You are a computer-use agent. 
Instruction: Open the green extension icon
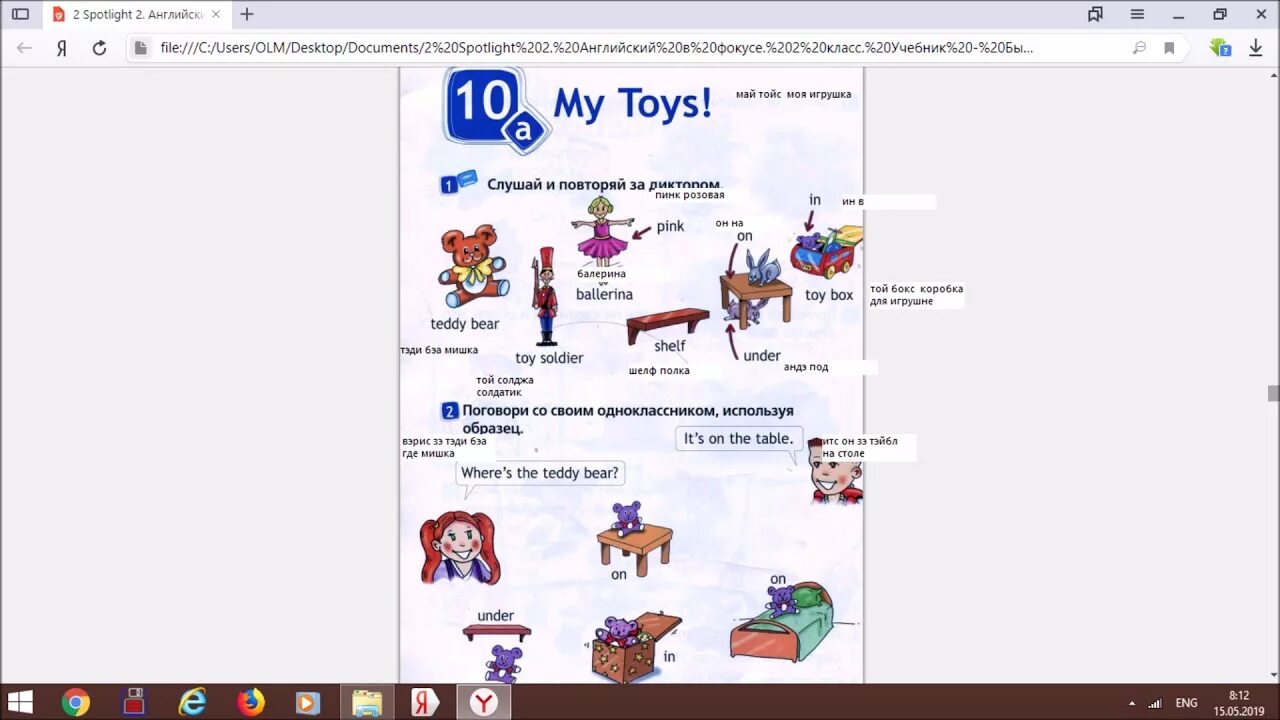tap(1220, 47)
